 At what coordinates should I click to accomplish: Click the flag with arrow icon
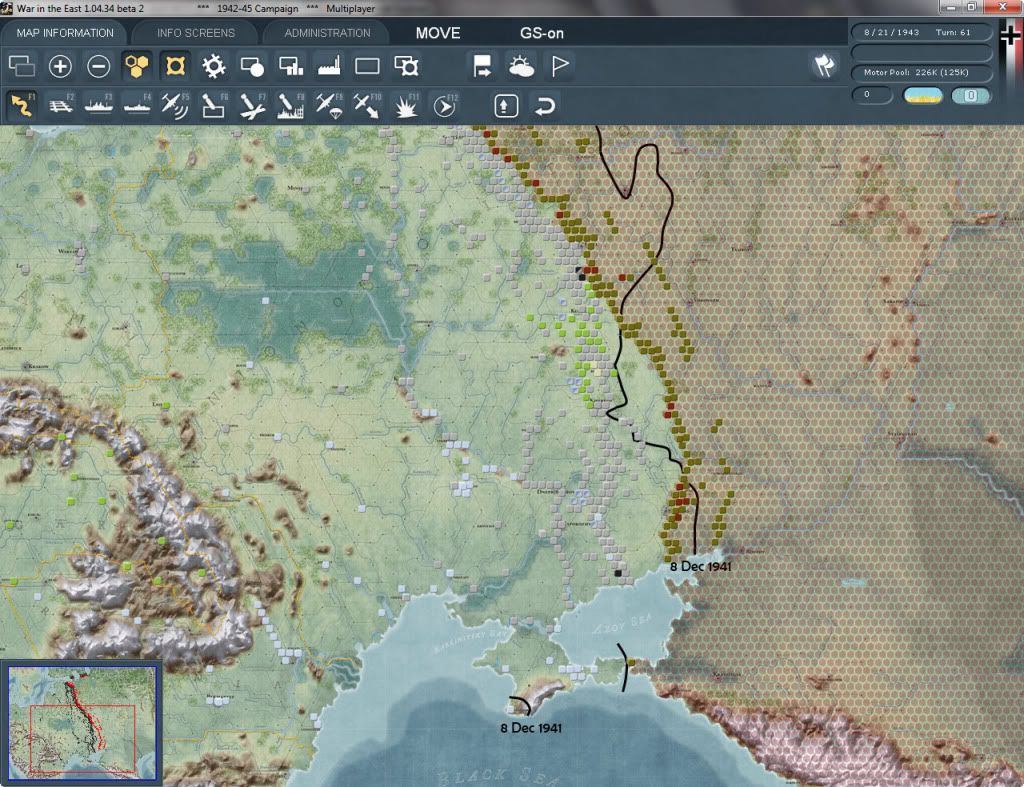click(483, 66)
